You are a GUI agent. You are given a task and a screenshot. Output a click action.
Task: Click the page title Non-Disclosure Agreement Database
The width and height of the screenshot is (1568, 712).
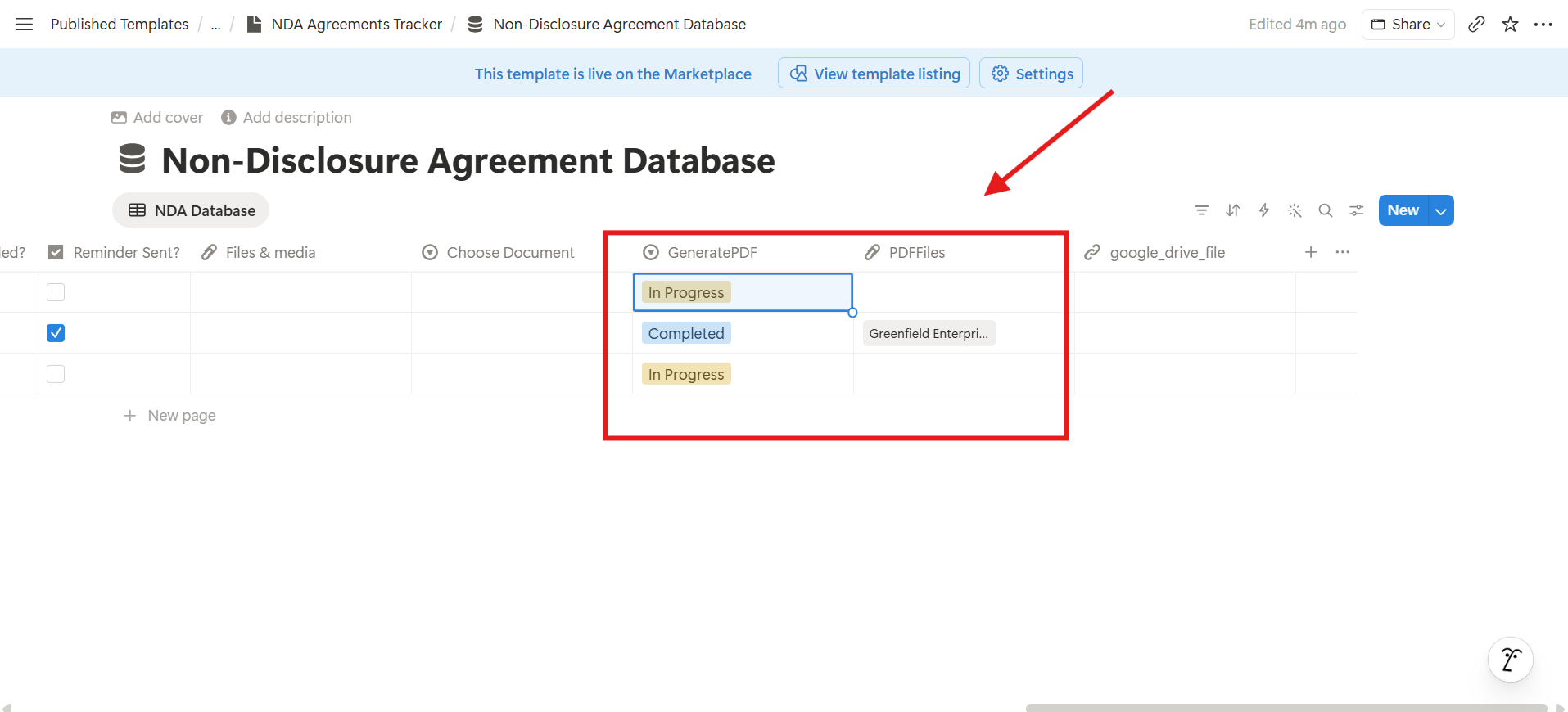[468, 160]
